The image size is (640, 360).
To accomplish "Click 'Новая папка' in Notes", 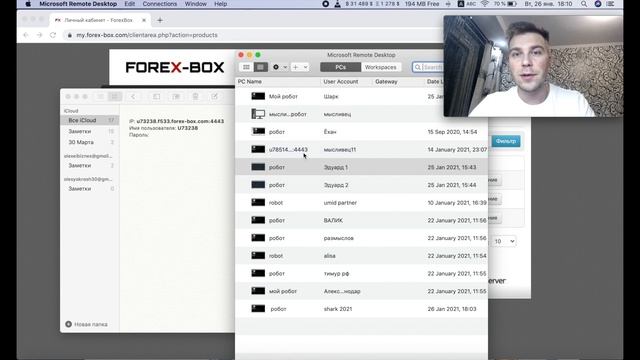I will point(87,324).
